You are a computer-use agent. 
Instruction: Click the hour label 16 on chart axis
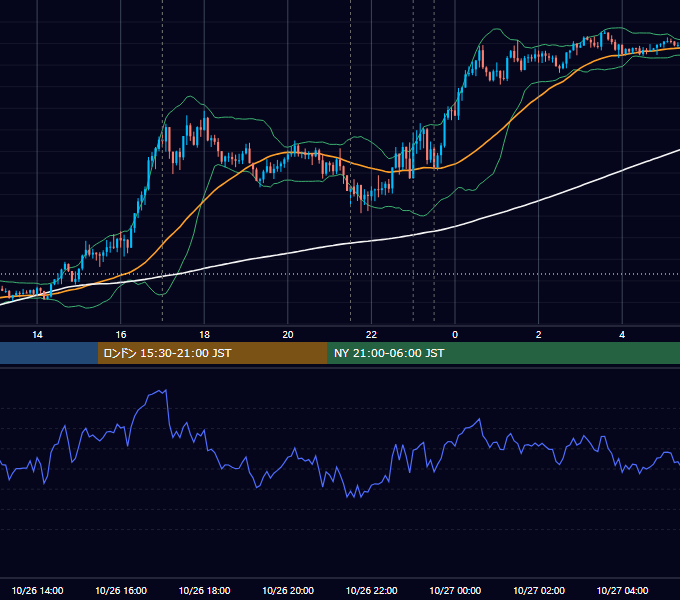click(x=121, y=335)
